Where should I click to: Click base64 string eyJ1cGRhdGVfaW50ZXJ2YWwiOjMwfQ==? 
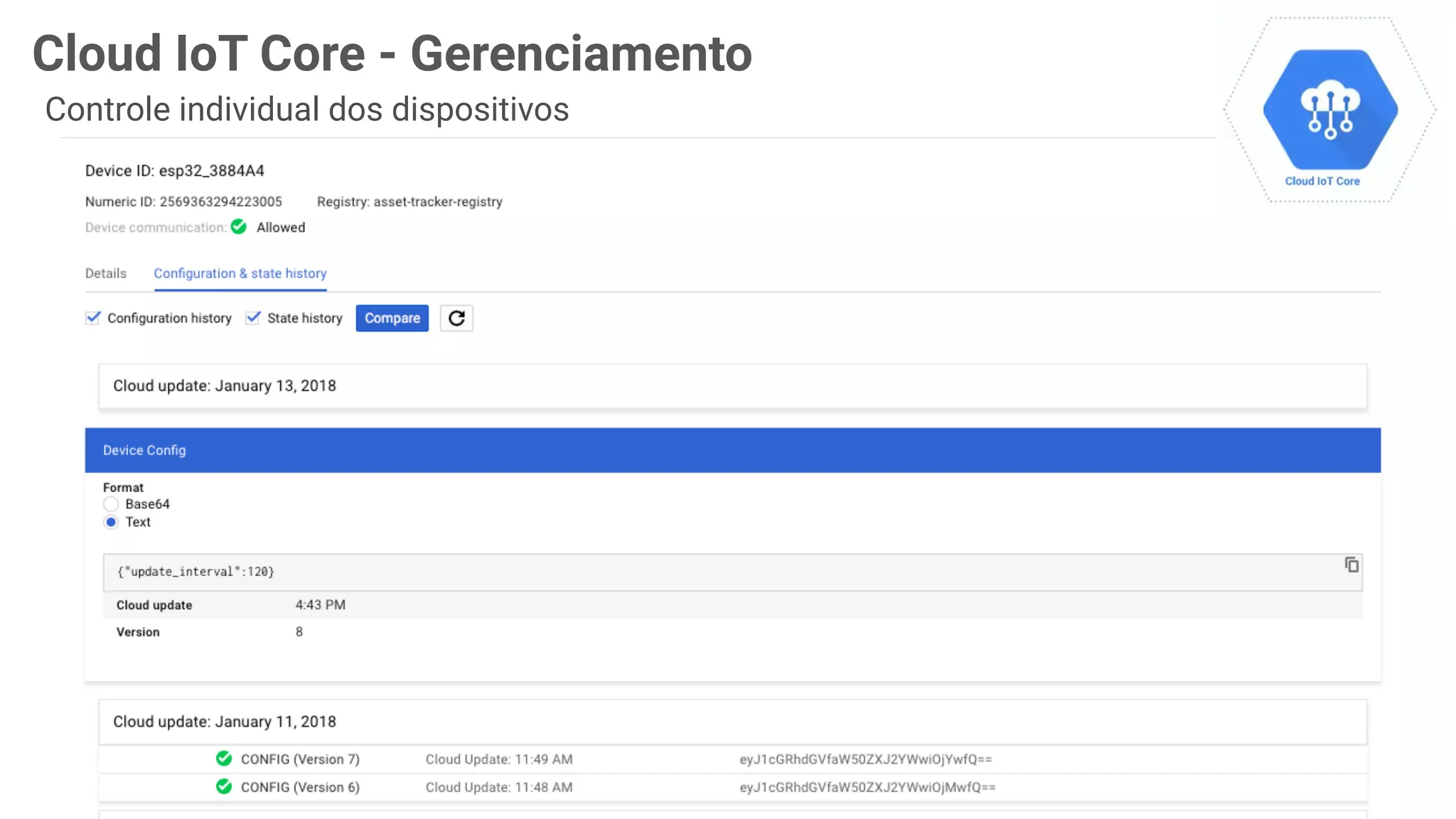point(867,787)
